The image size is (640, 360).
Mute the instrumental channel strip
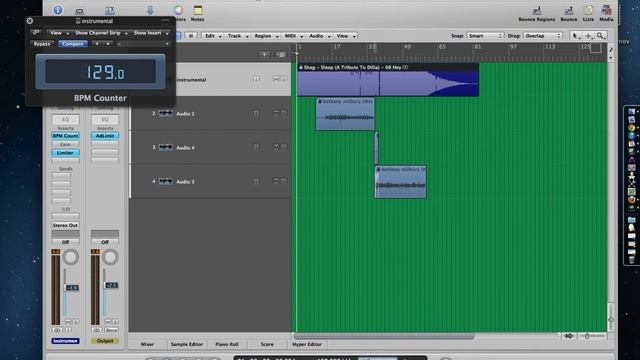pyautogui.click(x=68, y=322)
